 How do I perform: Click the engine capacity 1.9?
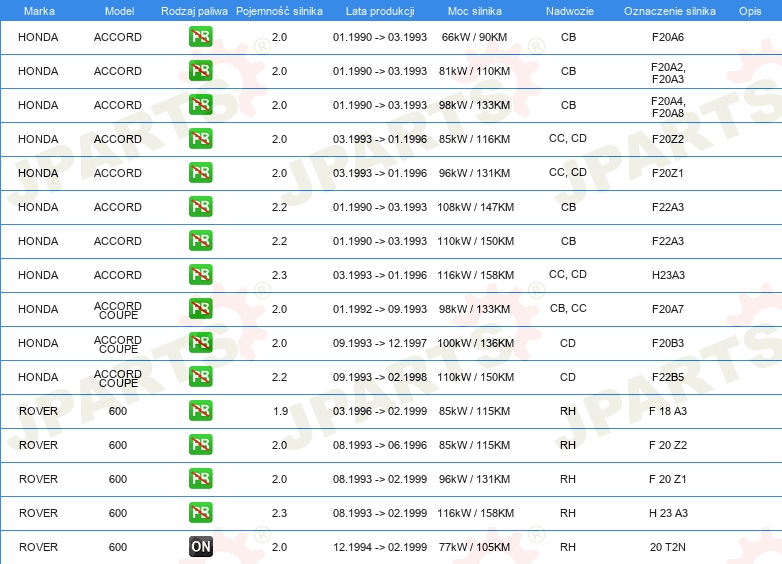coord(280,411)
